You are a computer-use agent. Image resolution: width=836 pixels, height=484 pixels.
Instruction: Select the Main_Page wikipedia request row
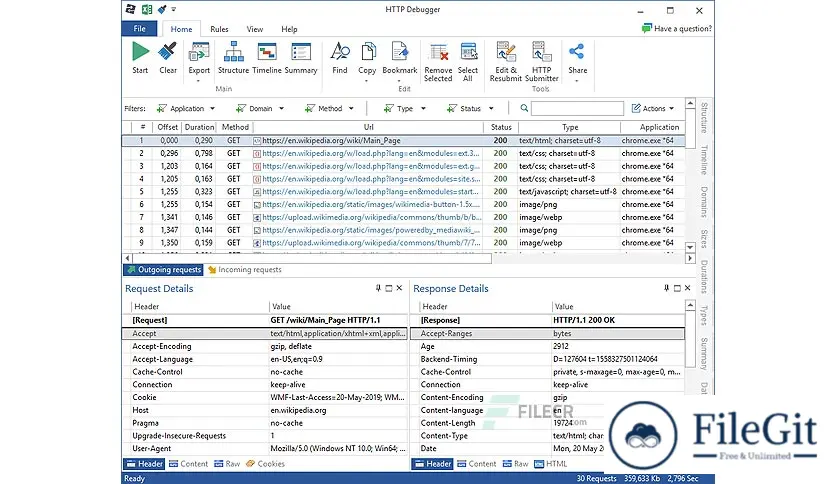coord(403,141)
